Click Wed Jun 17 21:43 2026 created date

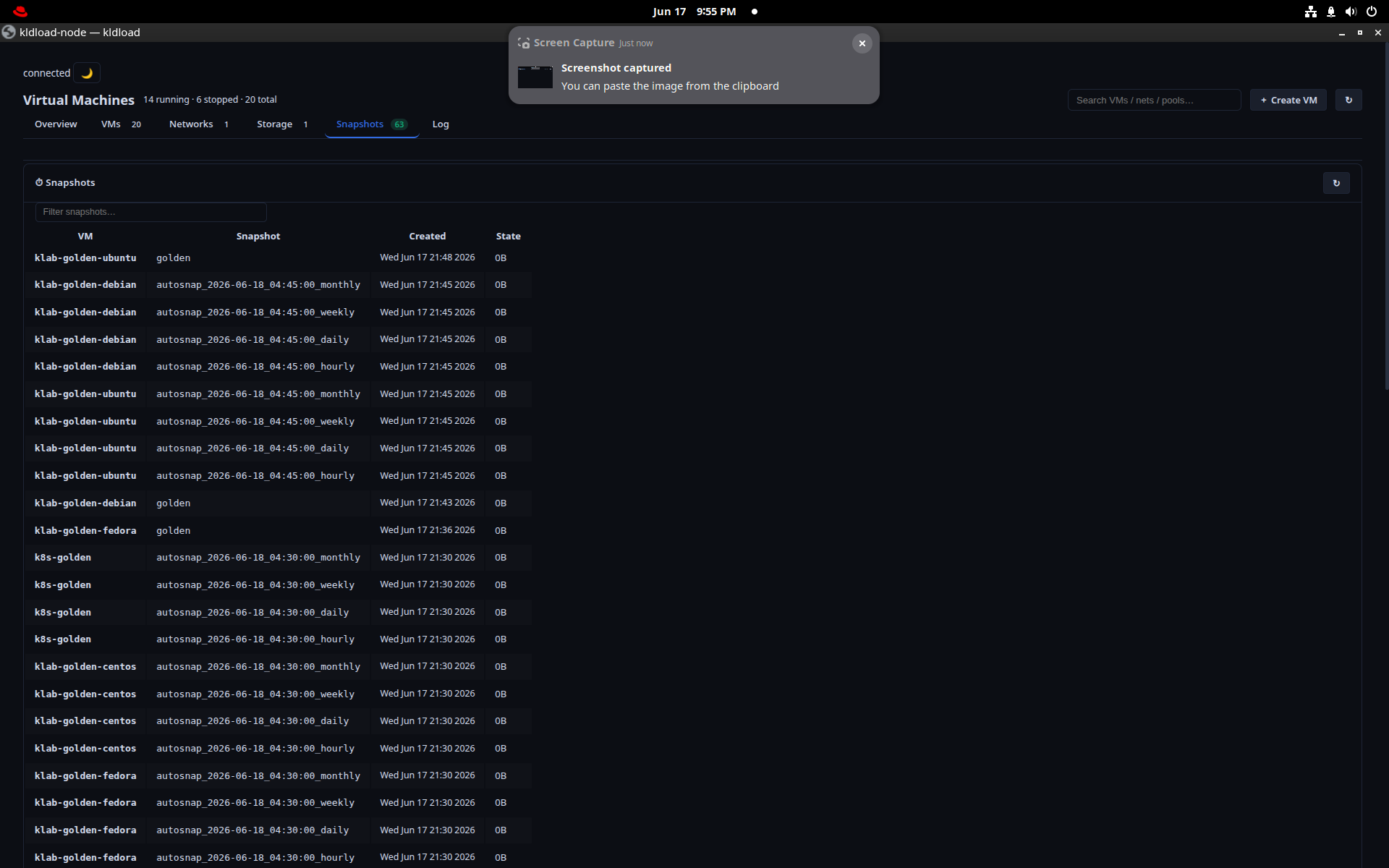tap(428, 503)
